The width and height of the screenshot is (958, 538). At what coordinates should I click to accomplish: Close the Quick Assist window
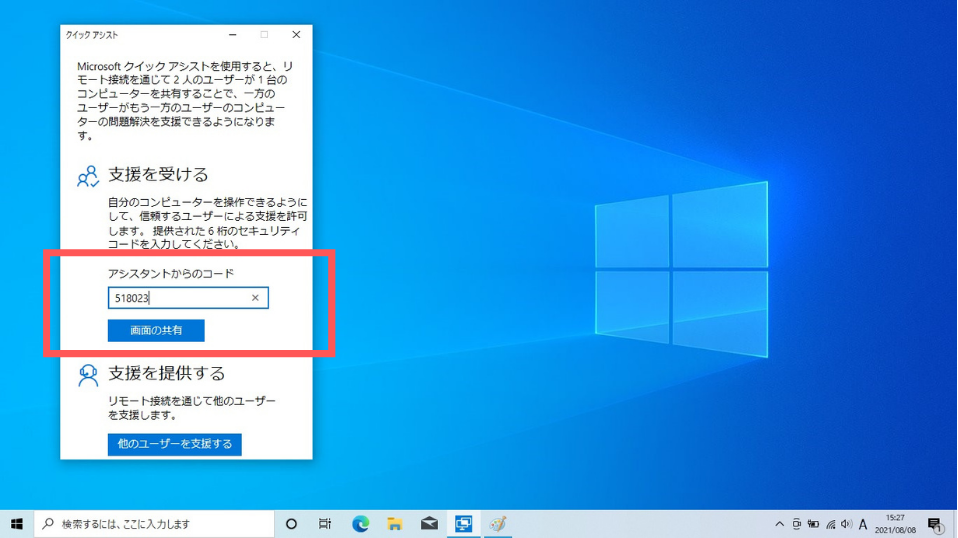coord(296,35)
